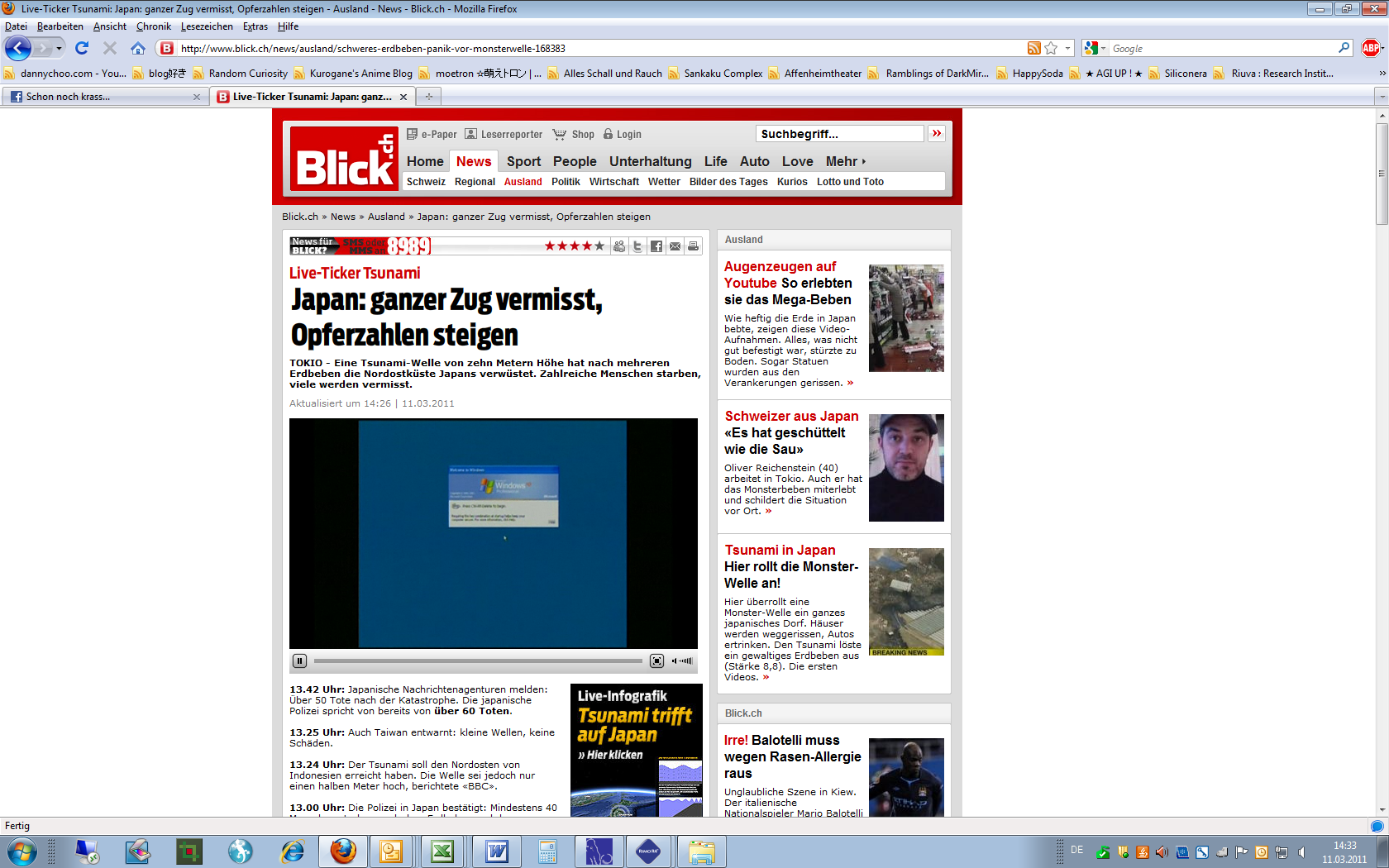
Task: Open the Sport section
Action: tap(523, 161)
